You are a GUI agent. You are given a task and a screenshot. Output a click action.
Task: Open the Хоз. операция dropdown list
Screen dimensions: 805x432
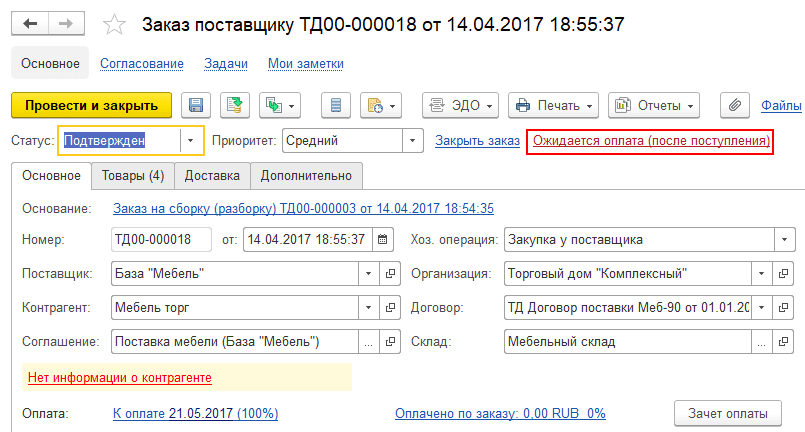[784, 239]
